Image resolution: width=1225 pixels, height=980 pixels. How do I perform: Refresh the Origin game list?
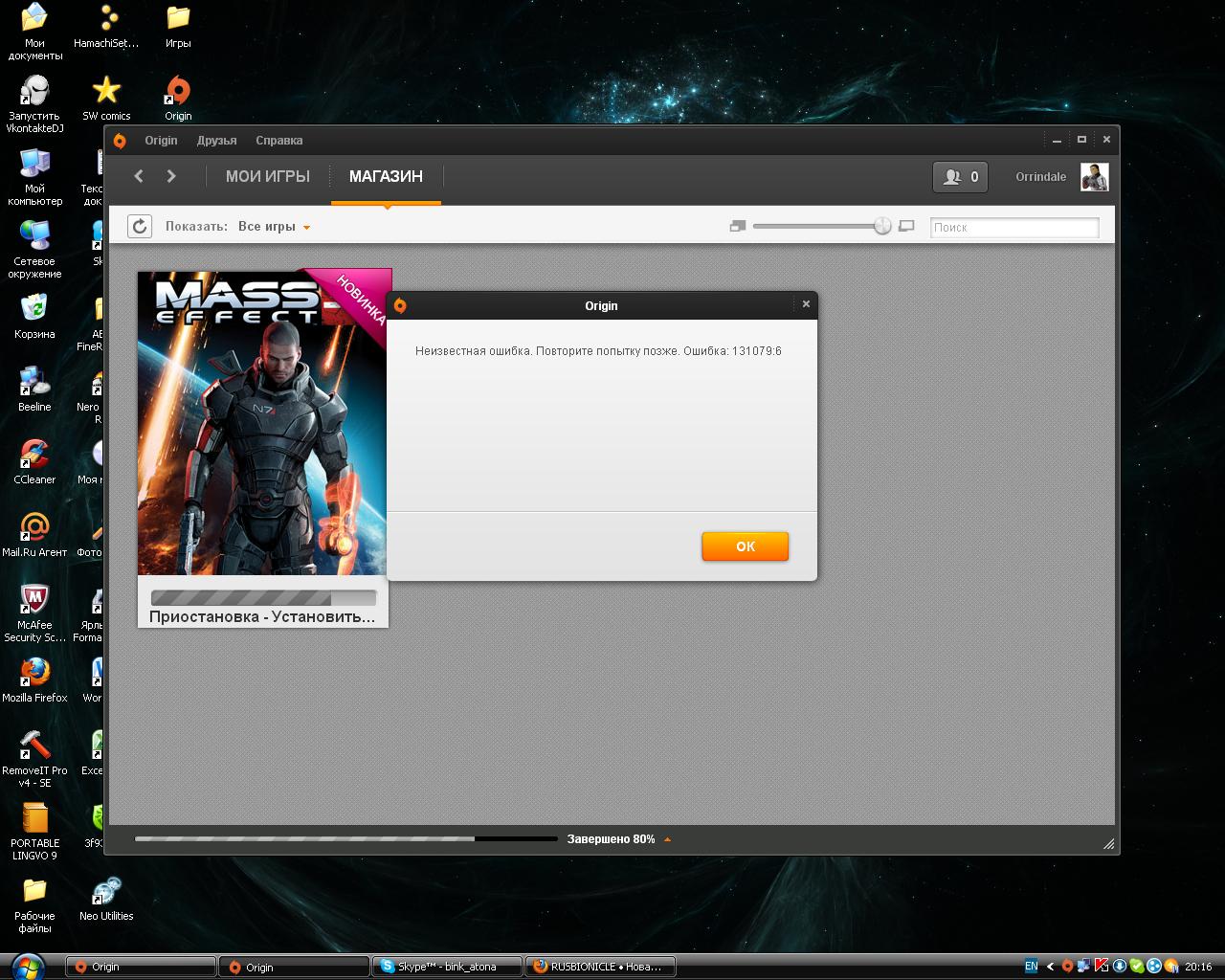140,226
